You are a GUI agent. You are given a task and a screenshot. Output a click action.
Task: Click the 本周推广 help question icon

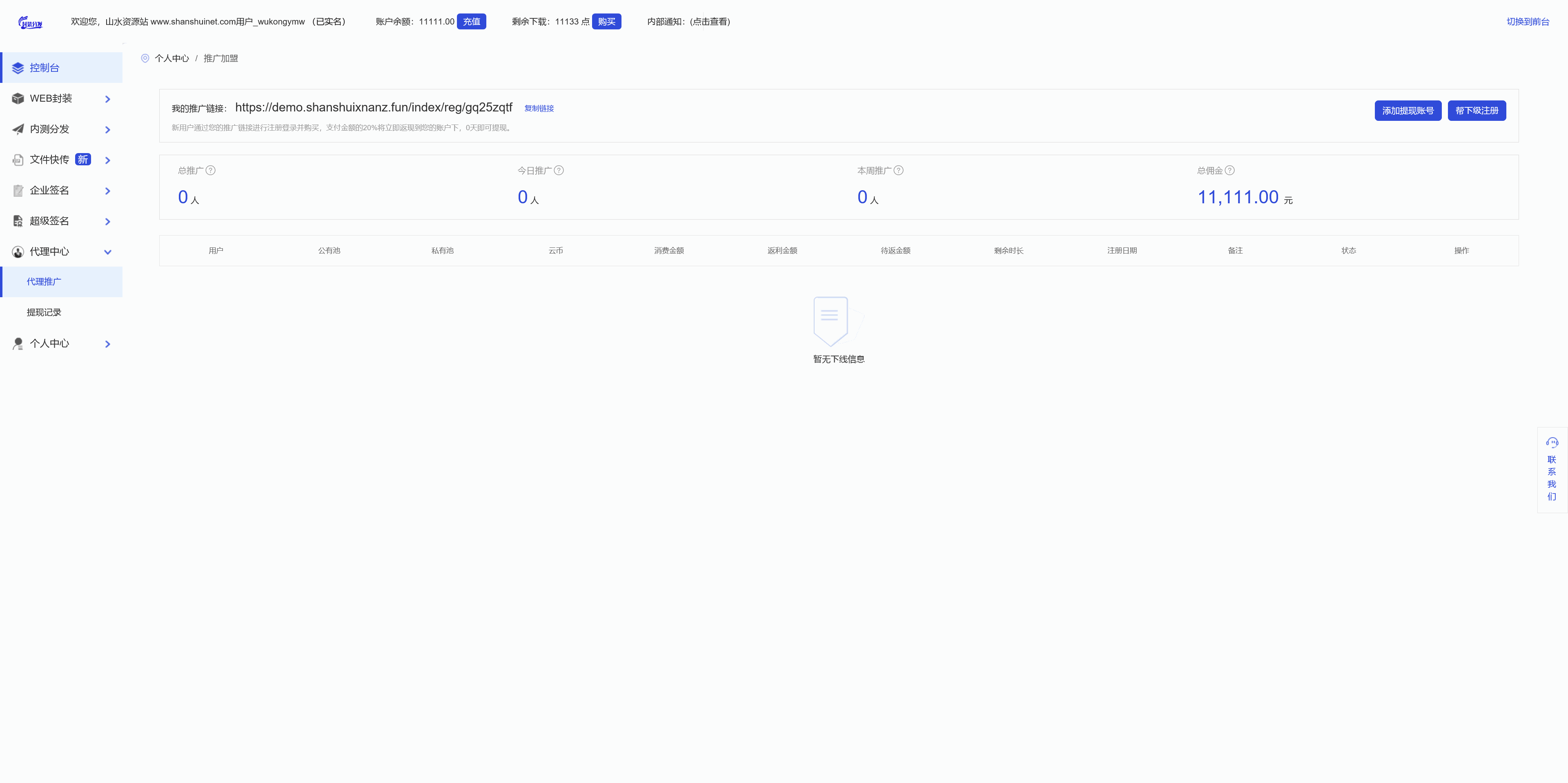pos(898,170)
